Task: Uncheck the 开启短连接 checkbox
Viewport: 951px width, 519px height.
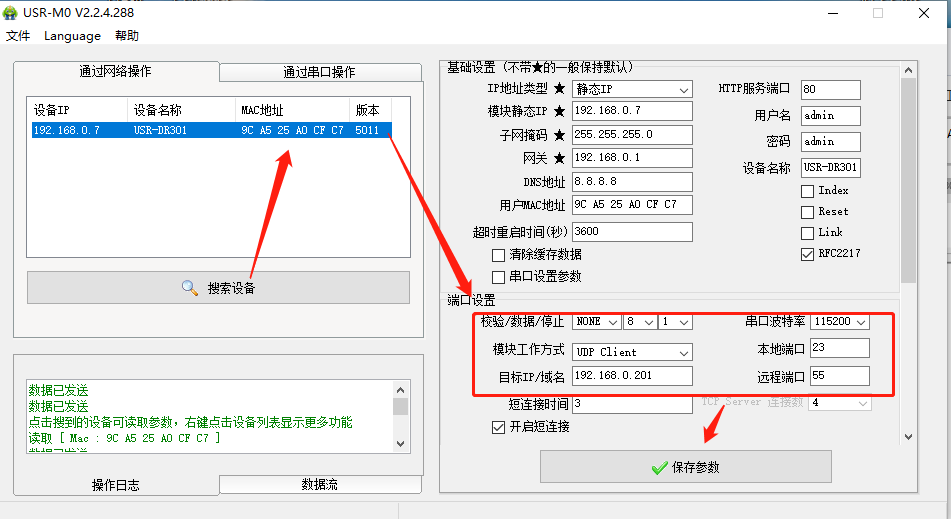Action: click(x=499, y=427)
